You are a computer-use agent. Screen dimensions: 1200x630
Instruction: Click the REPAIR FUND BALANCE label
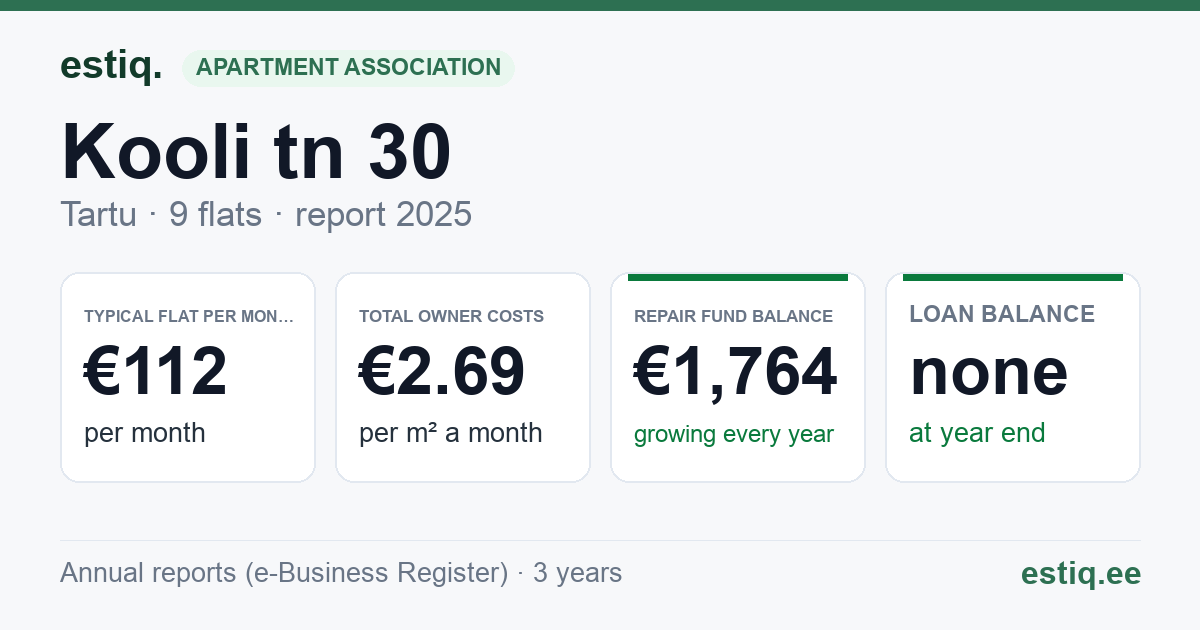pos(734,316)
